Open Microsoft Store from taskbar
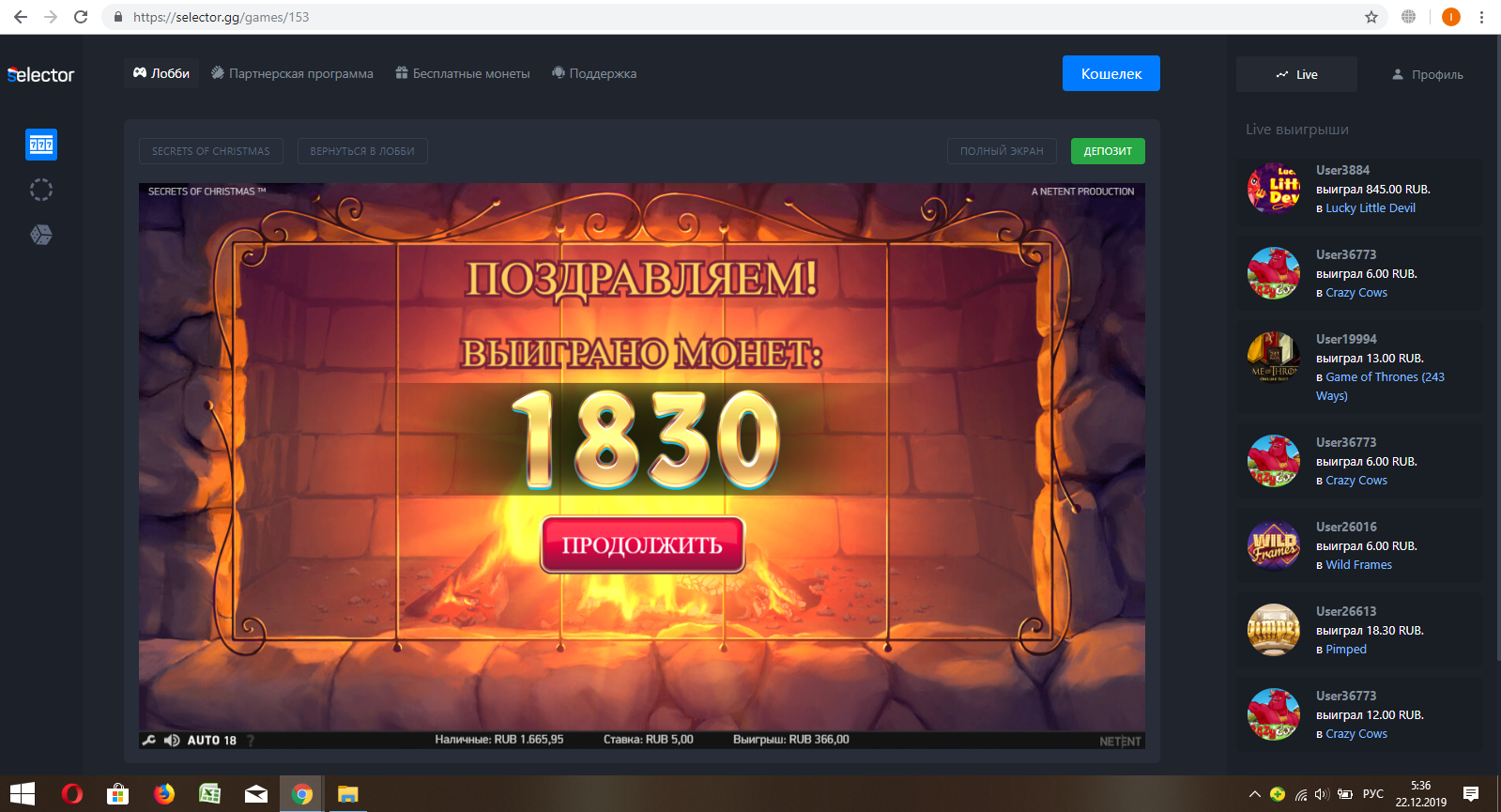 (117, 794)
